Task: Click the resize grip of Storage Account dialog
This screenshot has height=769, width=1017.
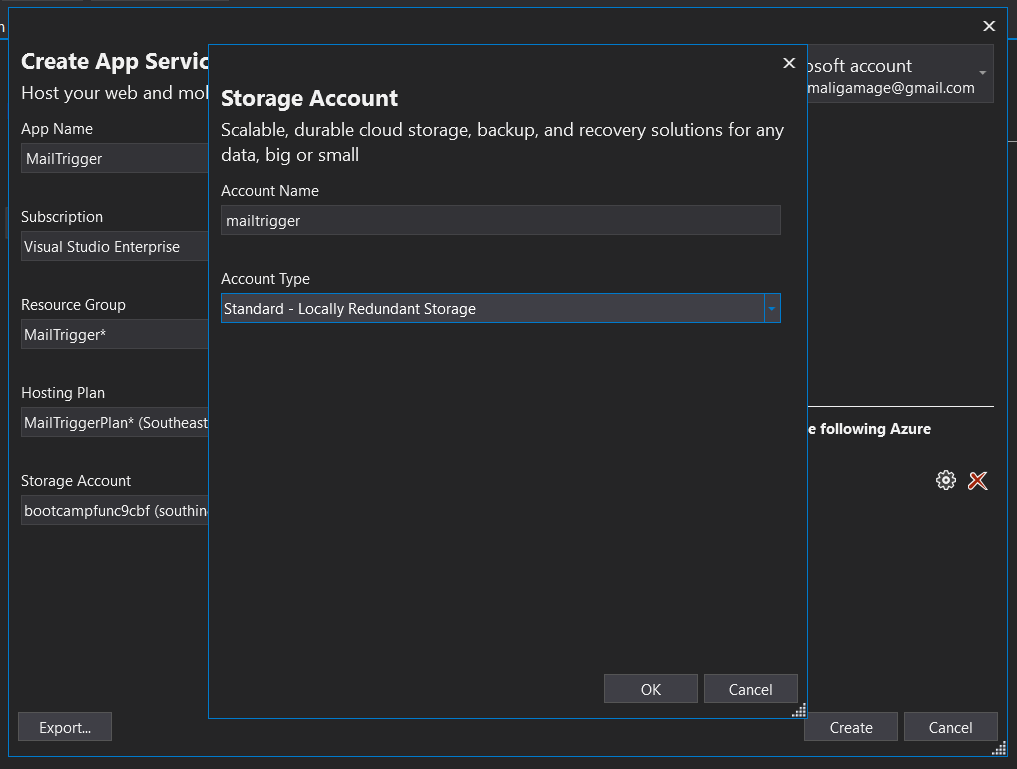Action: [799, 711]
